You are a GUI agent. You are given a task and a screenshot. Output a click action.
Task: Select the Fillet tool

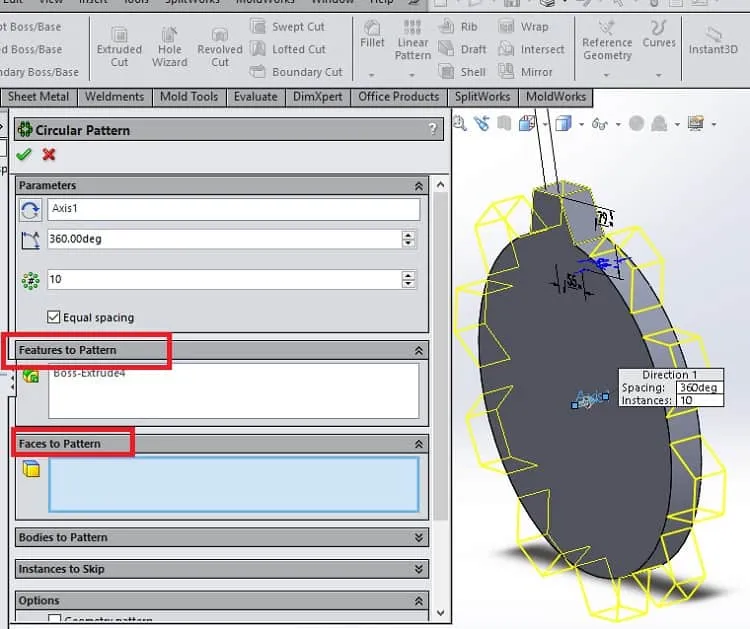point(372,34)
